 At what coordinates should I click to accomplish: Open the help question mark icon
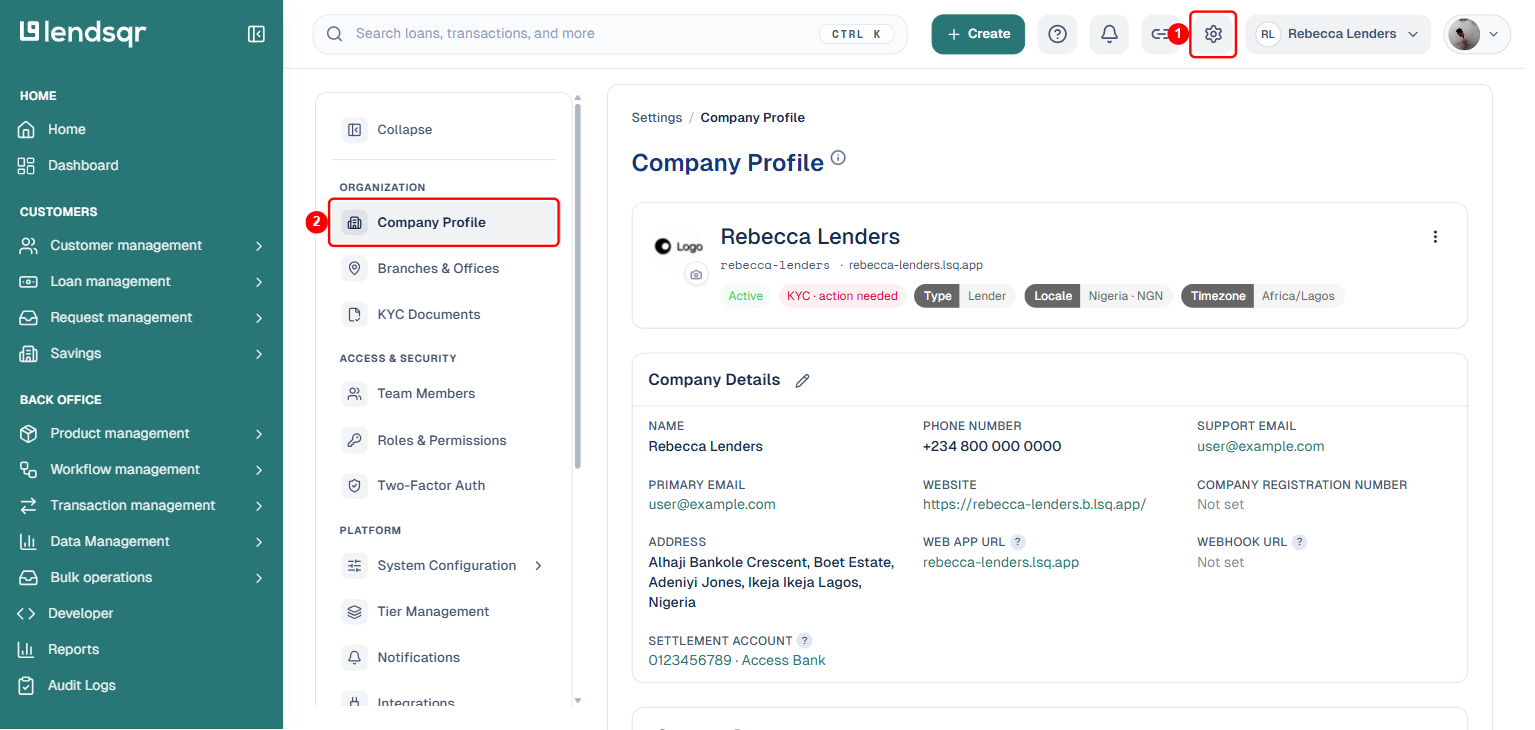point(1057,34)
